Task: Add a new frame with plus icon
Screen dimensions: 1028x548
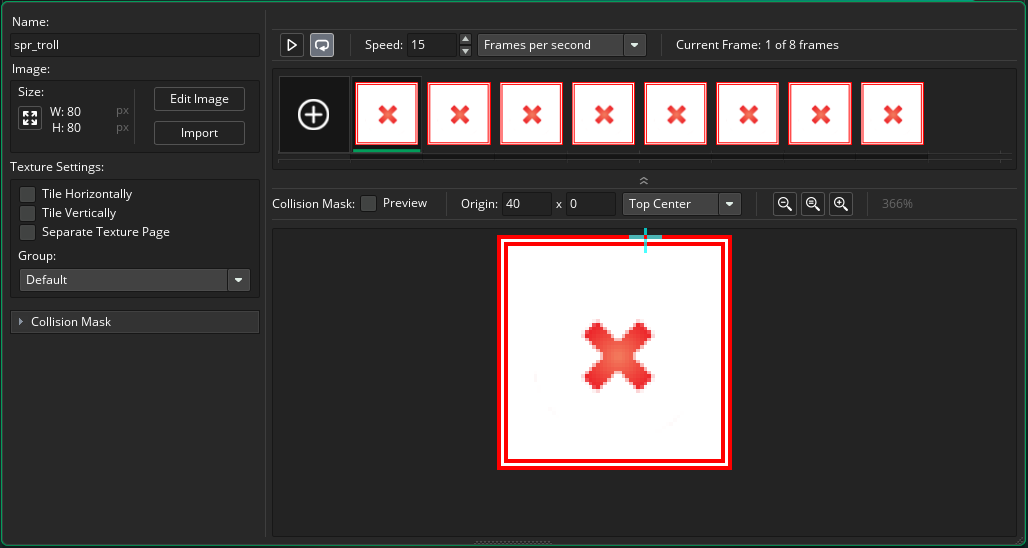Action: point(314,115)
